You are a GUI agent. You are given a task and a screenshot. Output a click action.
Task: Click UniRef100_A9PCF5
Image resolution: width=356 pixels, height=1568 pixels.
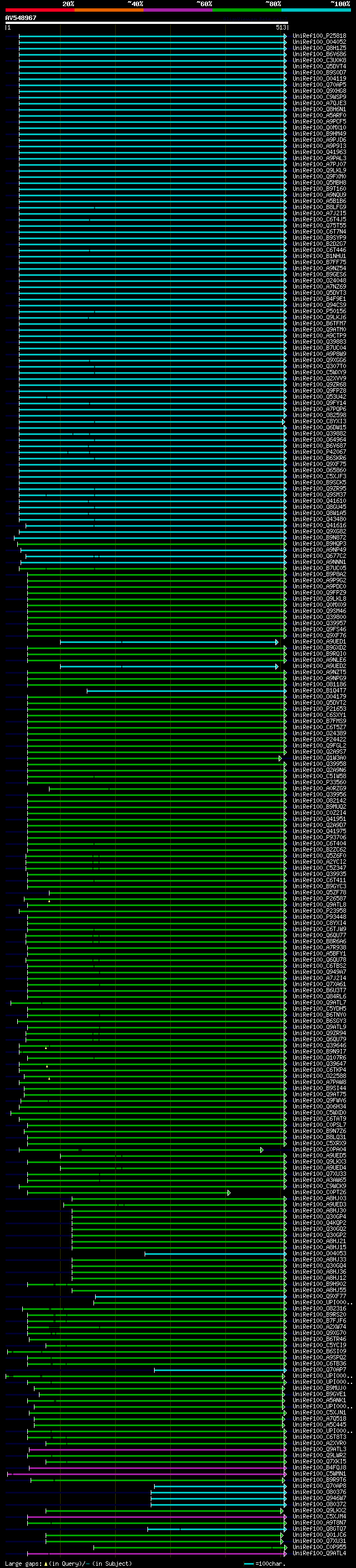click(319, 122)
